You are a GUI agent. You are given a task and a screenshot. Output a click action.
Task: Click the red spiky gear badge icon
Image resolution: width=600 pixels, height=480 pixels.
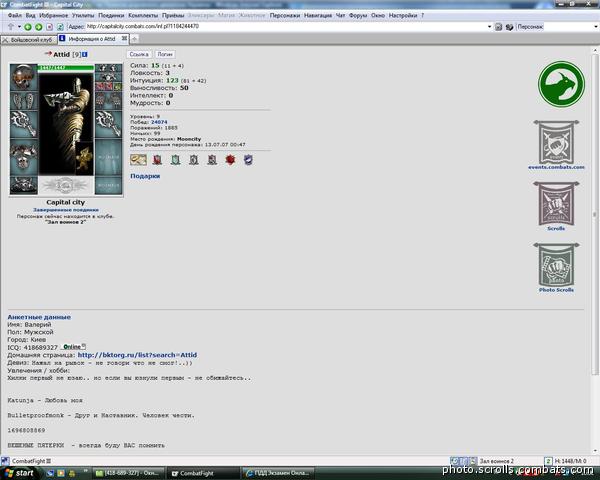tap(230, 160)
